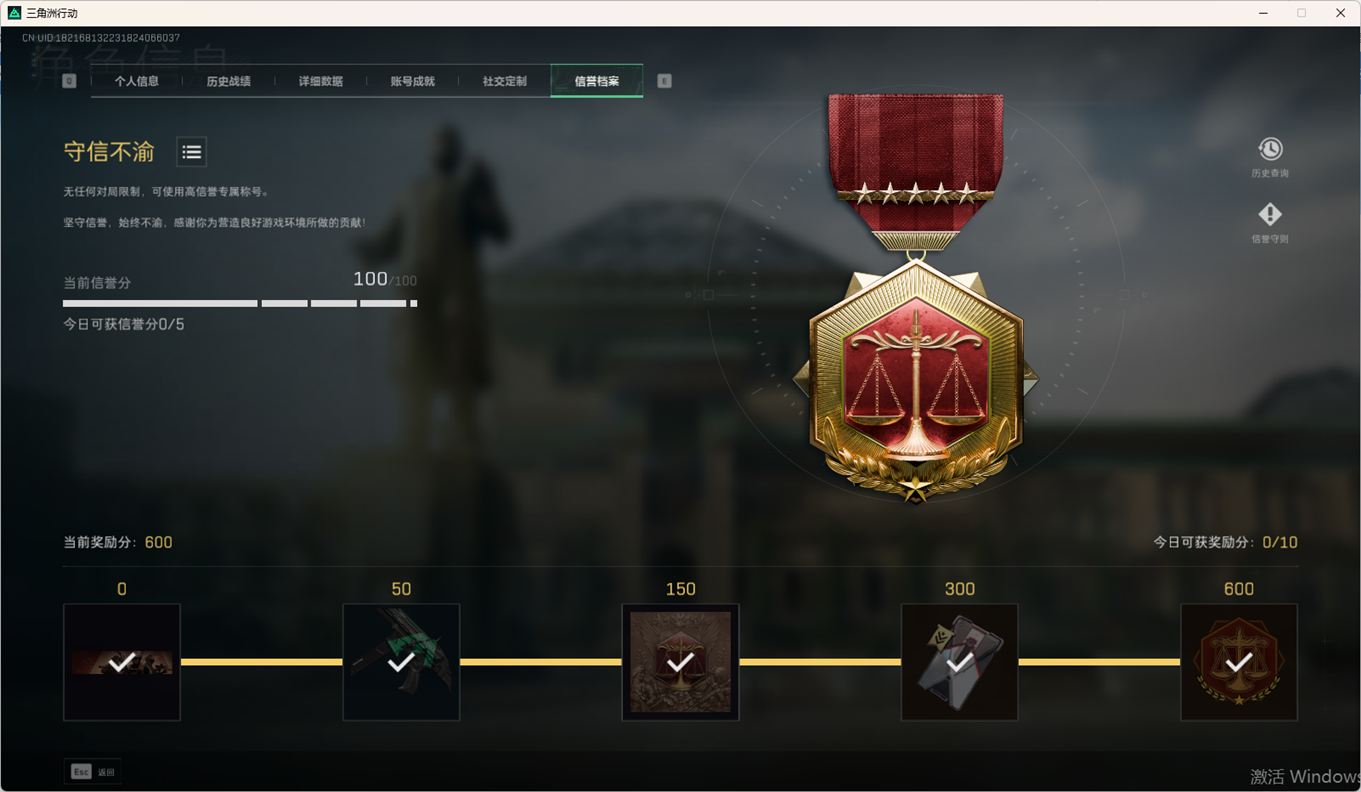Click the list icon beside 守信不渝
Screen dimensions: 1361x792
point(192,152)
